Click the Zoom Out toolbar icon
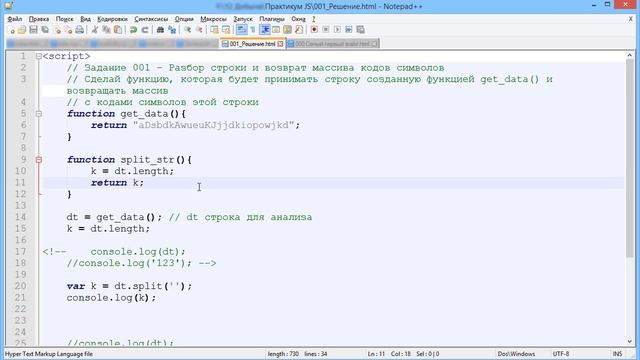640x360 pixels. 199,30
